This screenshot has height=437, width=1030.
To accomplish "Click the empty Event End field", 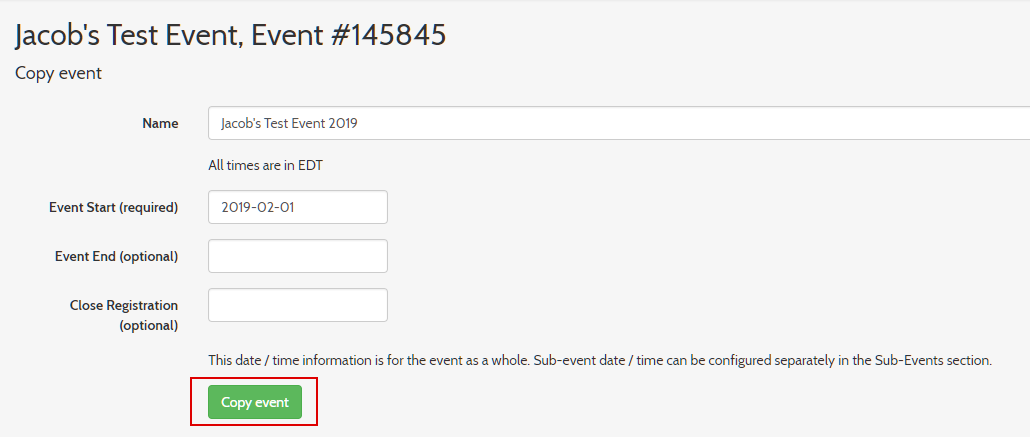I will pyautogui.click(x=297, y=256).
